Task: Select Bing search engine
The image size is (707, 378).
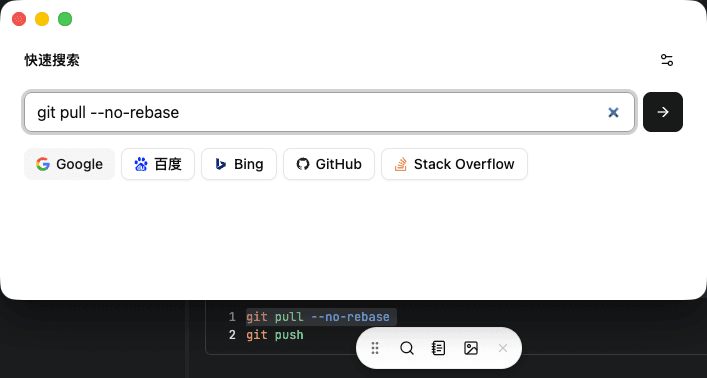Action: 239,164
